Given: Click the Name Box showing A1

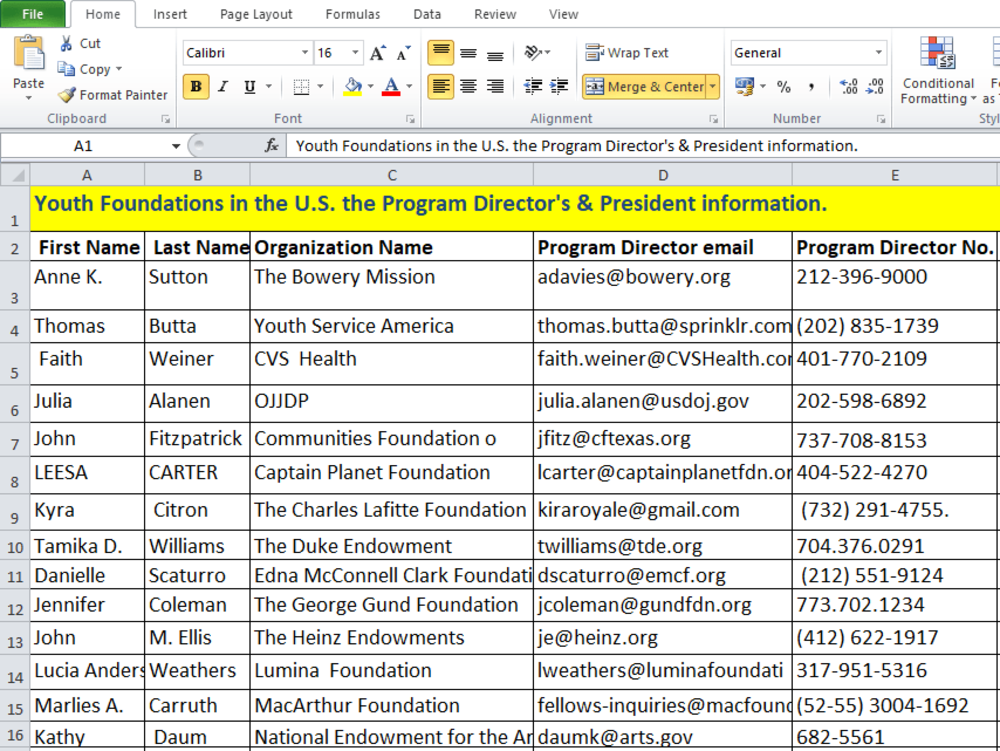Looking at the screenshot, I should (84, 146).
